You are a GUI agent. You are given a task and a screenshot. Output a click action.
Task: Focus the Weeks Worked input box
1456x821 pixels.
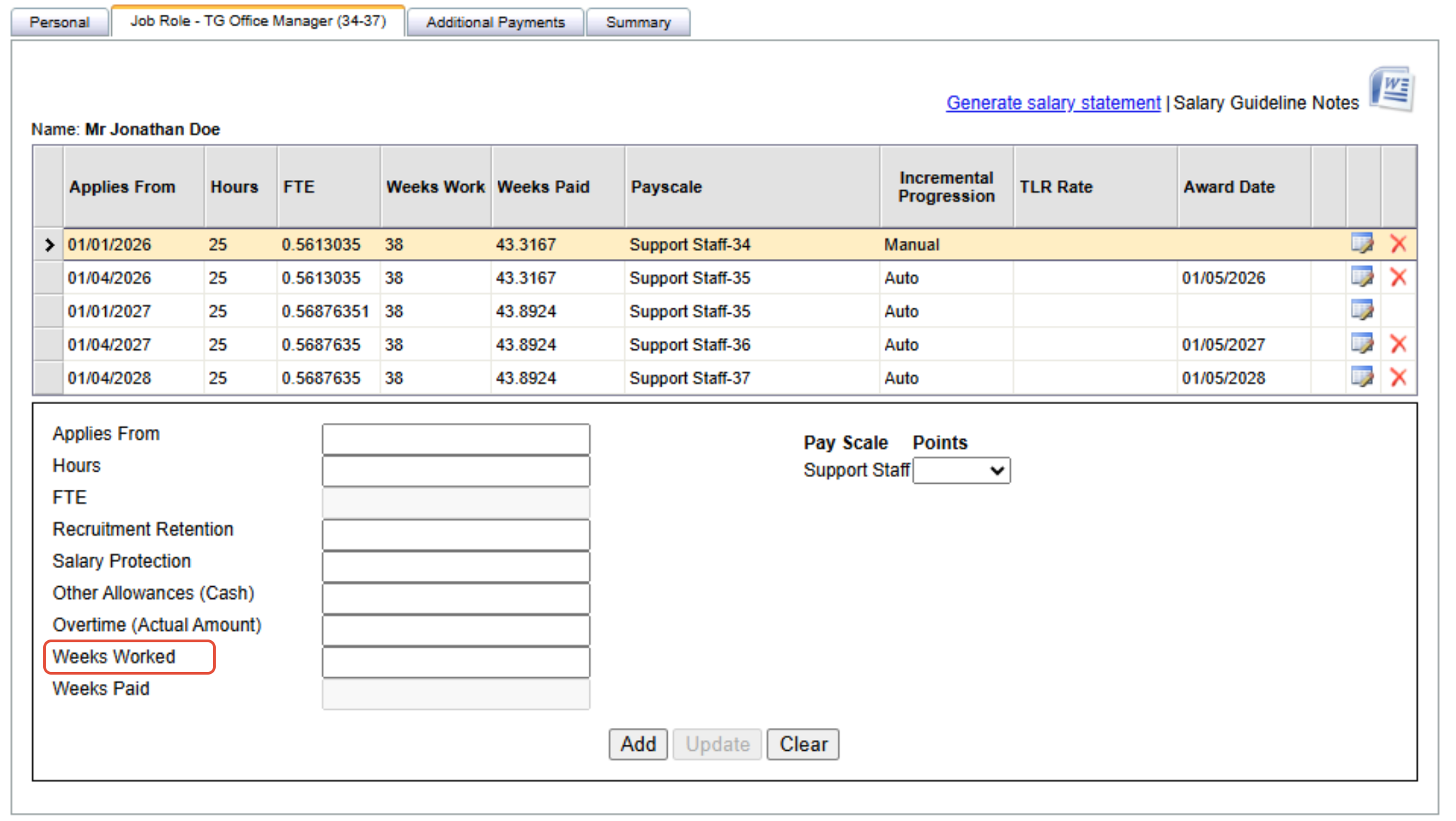pyautogui.click(x=456, y=662)
